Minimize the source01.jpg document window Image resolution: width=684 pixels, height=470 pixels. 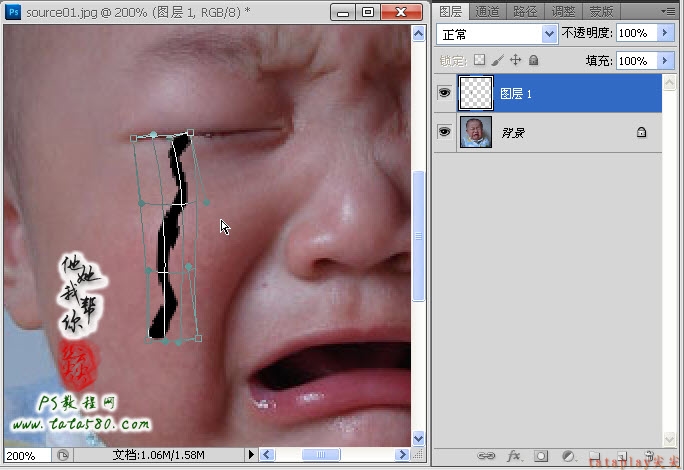pos(343,12)
